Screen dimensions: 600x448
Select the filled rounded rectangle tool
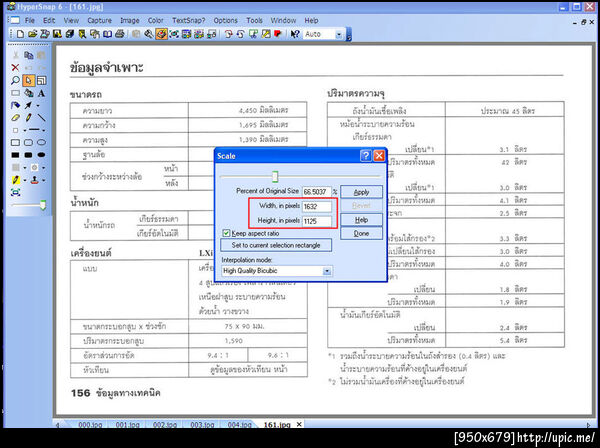[x=28, y=155]
